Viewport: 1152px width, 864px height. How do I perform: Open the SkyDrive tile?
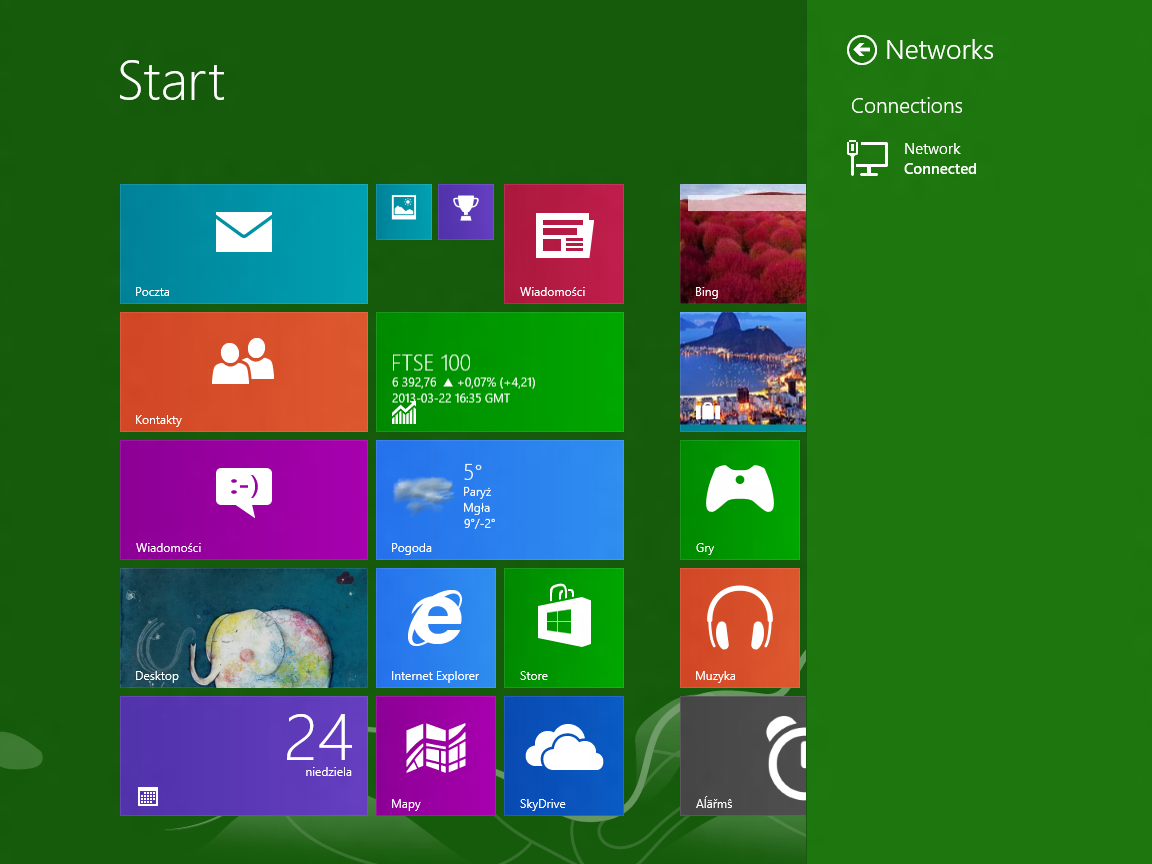[564, 756]
